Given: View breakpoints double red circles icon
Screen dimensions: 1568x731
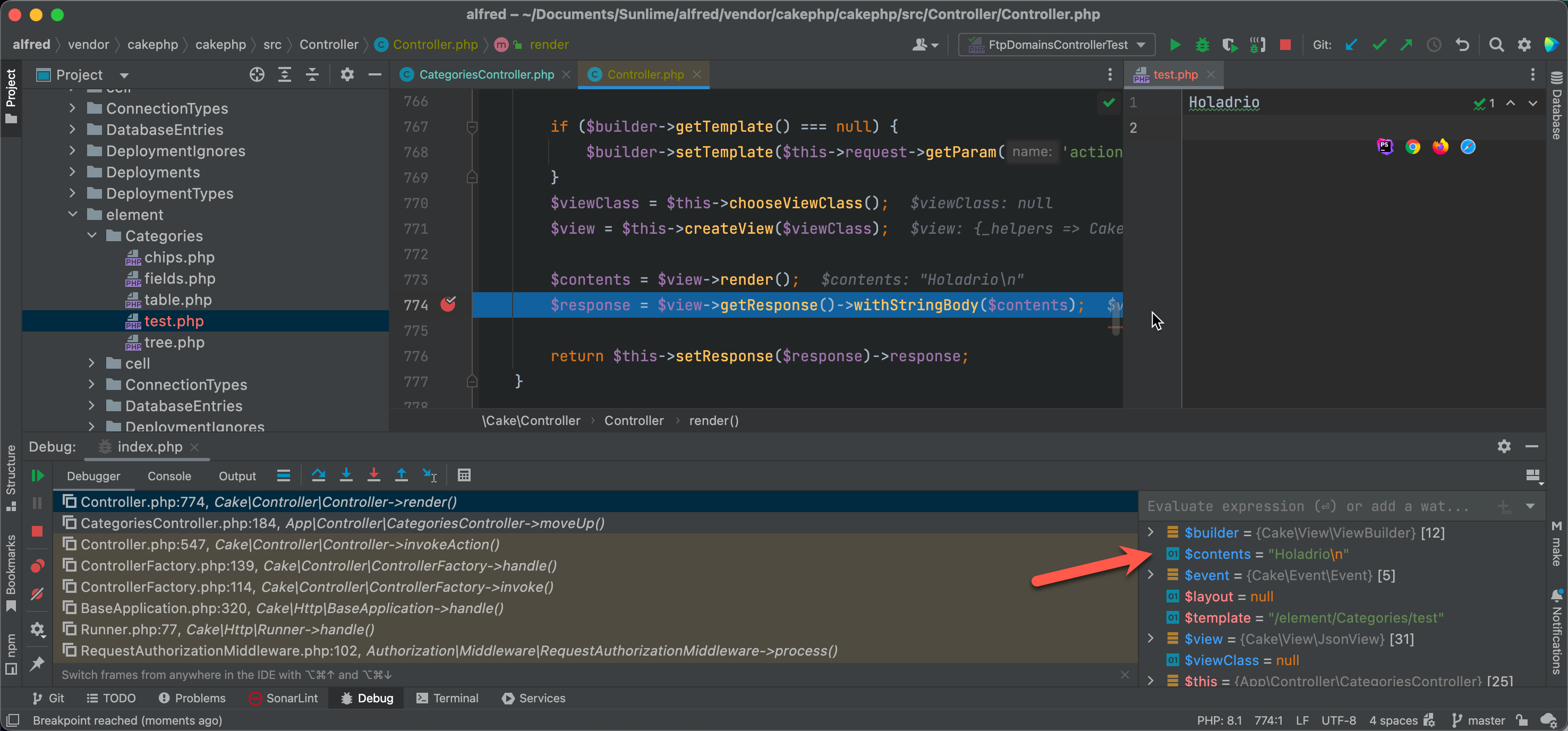Looking at the screenshot, I should pos(37,566).
